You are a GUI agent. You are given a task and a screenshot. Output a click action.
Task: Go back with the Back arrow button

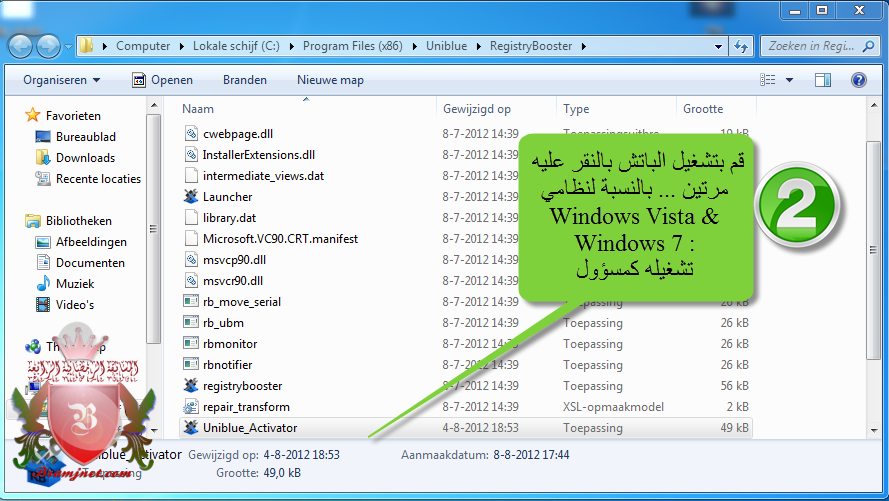[x=20, y=46]
